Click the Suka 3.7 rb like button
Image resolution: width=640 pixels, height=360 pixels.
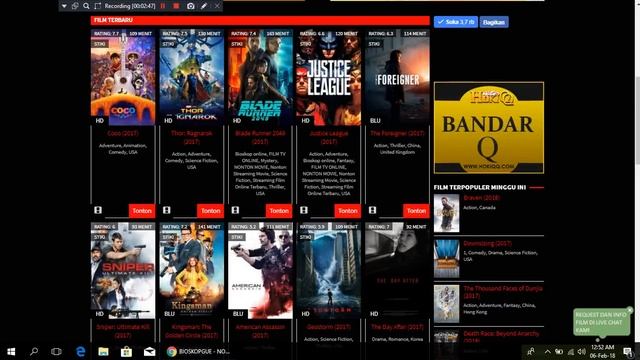[x=456, y=22]
